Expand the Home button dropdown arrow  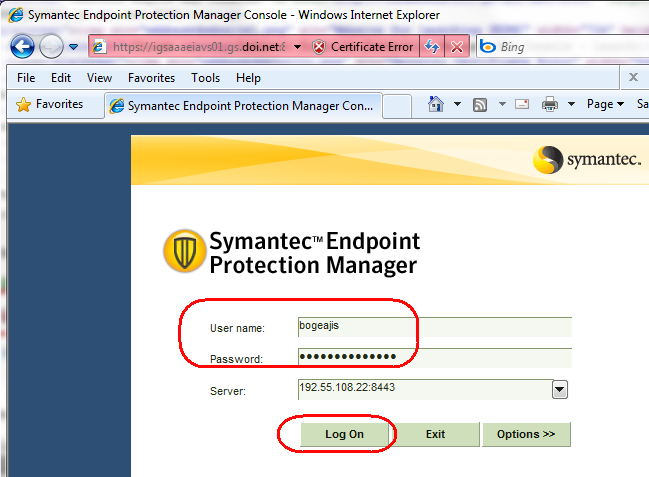[x=457, y=104]
